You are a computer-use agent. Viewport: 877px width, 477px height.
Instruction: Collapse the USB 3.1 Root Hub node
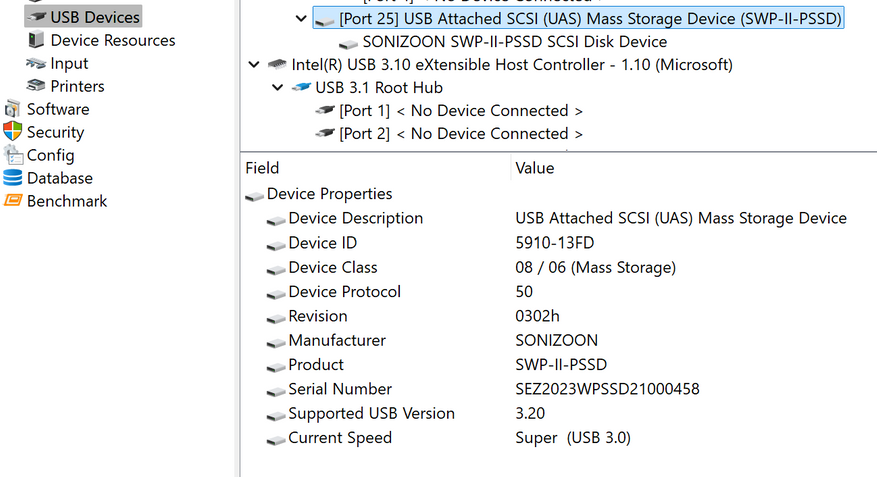(278, 88)
